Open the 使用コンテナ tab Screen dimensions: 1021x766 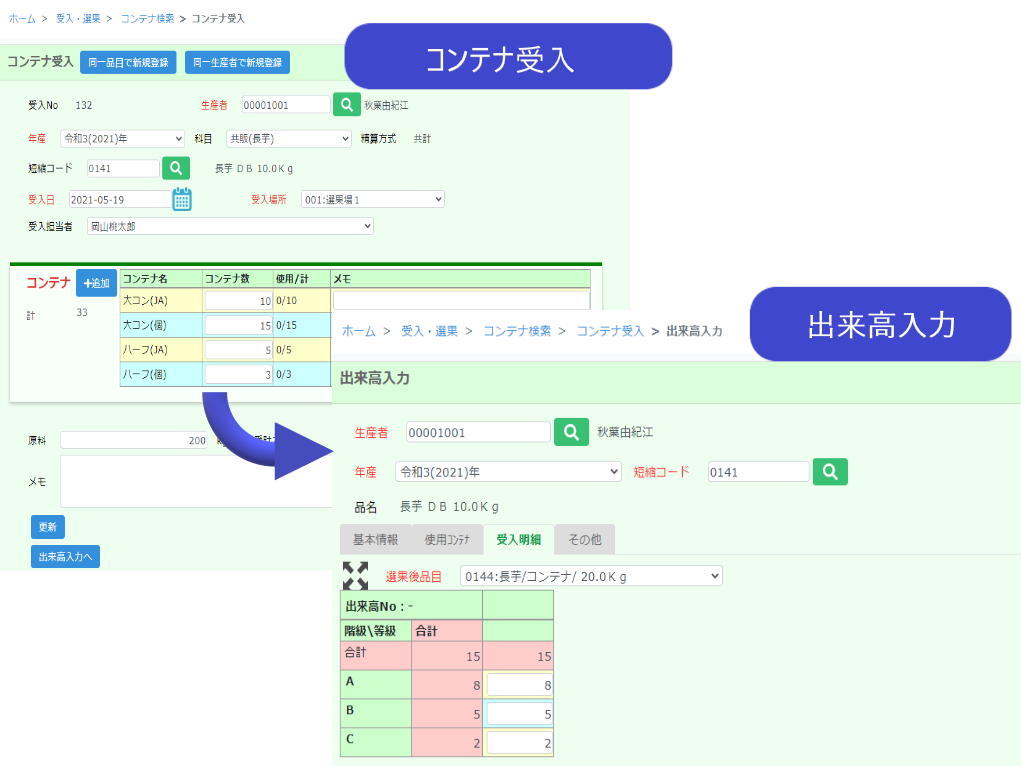tap(447, 540)
